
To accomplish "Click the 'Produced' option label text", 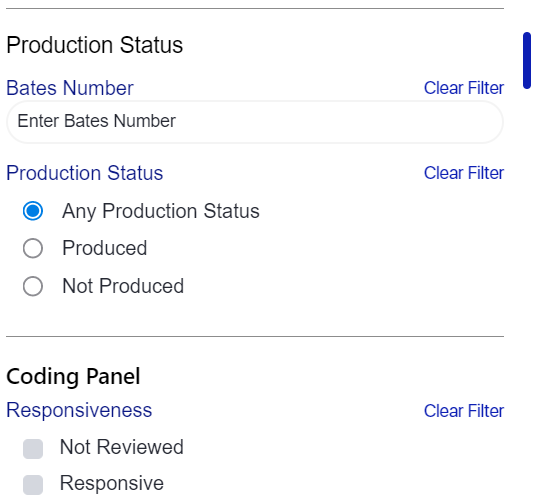I will (105, 248).
